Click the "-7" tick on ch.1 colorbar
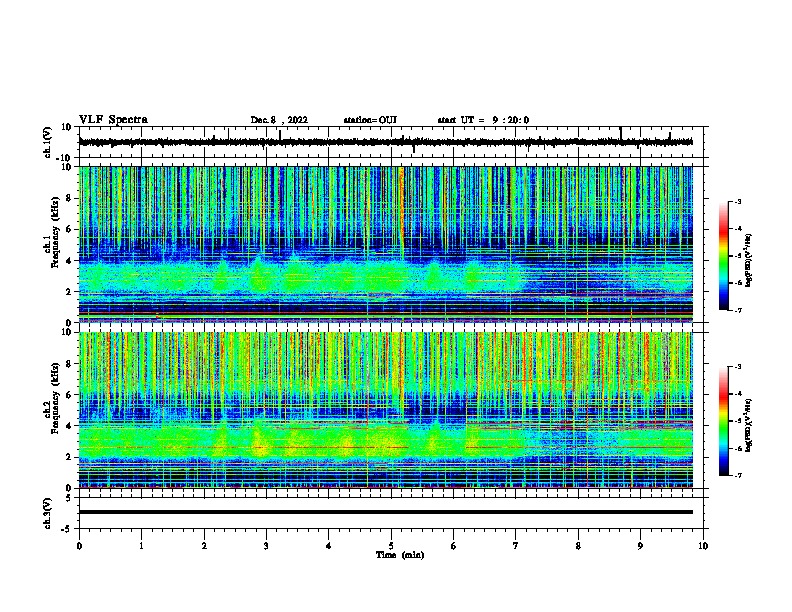This screenshot has width=792, height=612. (x=737, y=310)
